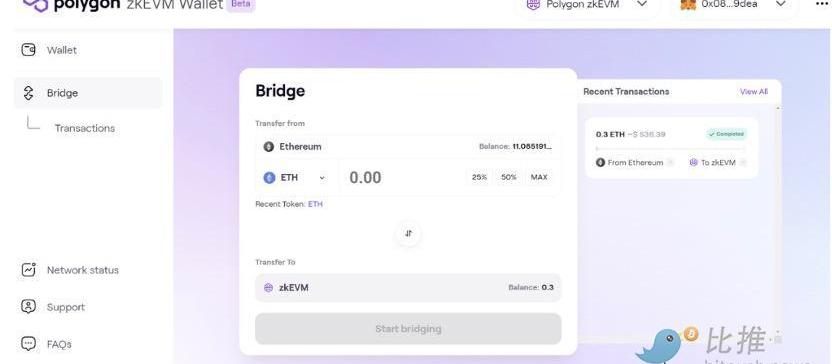Click the Support icon
This screenshot has height=364, width=832.
click(x=28, y=307)
